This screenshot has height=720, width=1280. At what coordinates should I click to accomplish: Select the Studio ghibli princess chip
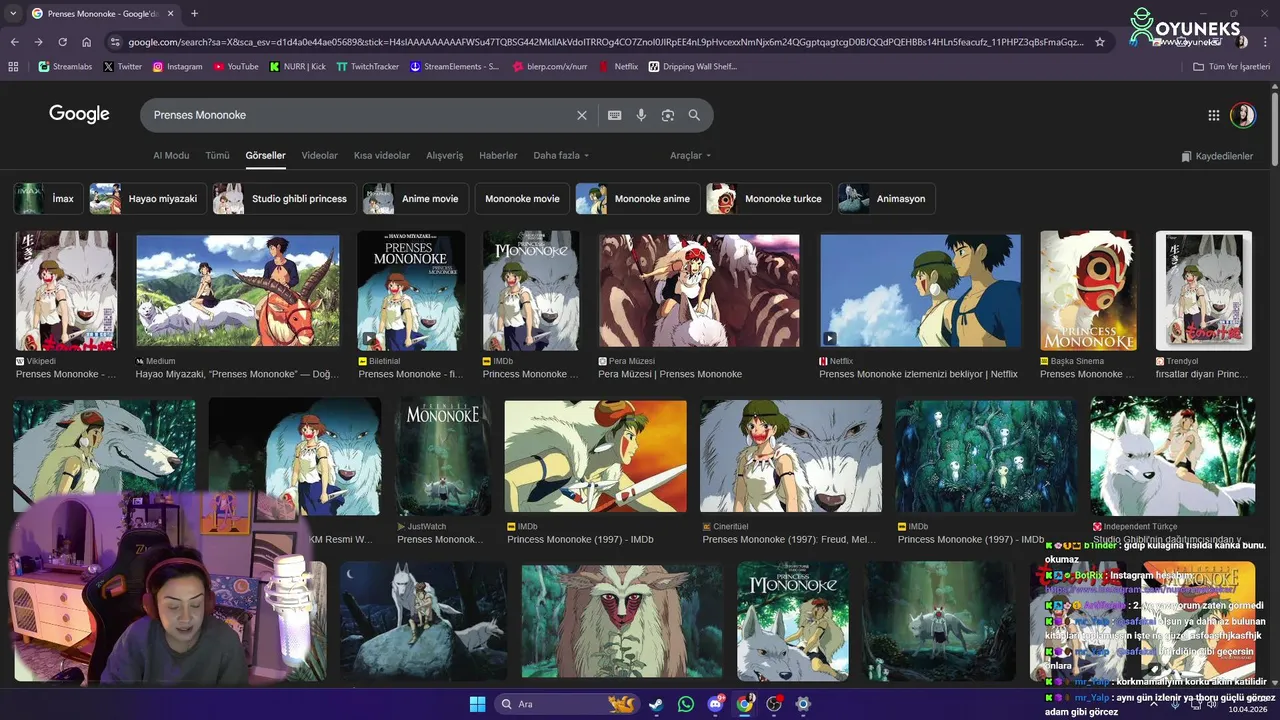285,198
